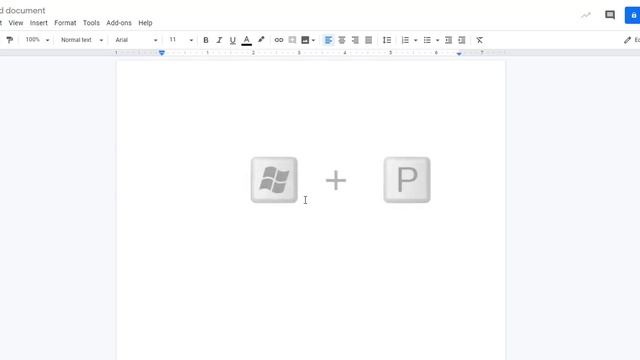Open the Help menu
The image size is (640, 360).
(145, 23)
